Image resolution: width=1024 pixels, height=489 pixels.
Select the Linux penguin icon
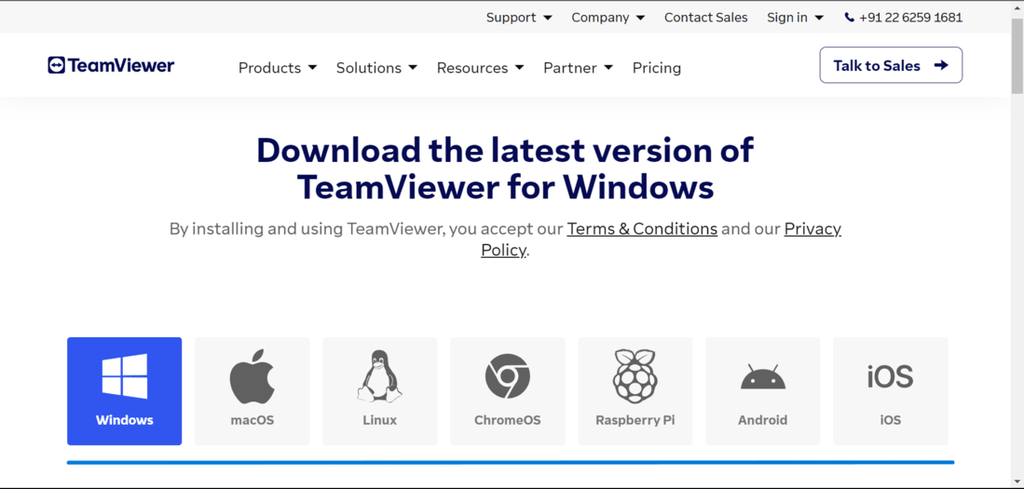coord(379,376)
